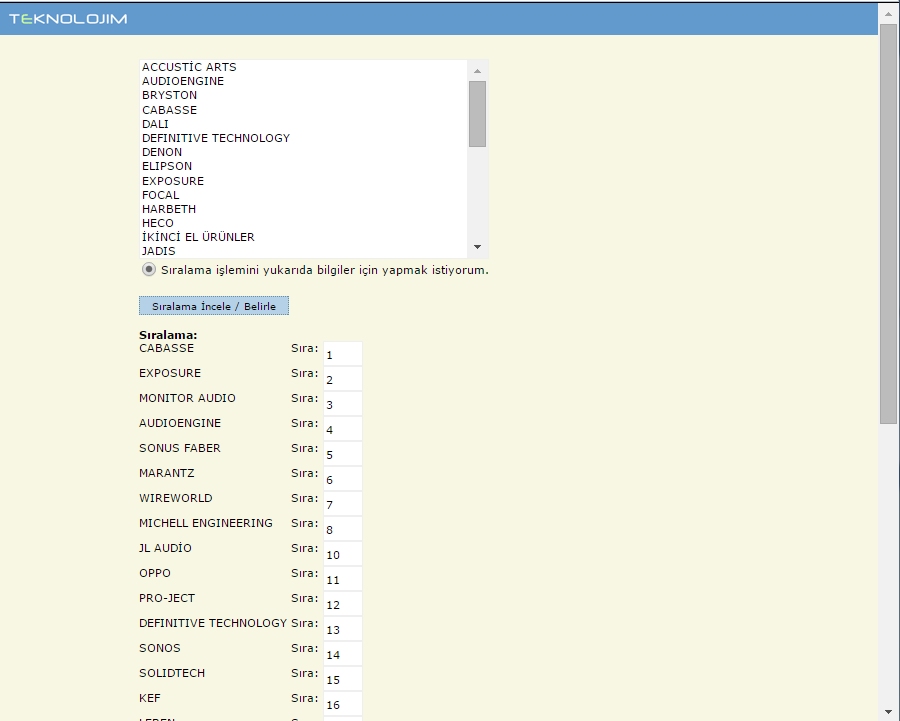Select ELIPSON in the list
The height and width of the screenshot is (721, 900).
click(304, 166)
